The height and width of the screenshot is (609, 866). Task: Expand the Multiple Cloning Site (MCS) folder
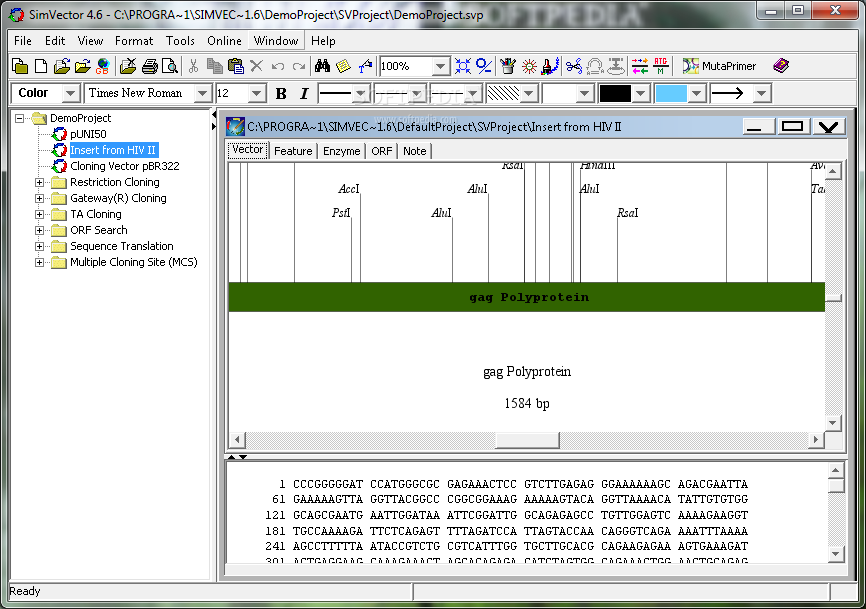click(x=39, y=262)
